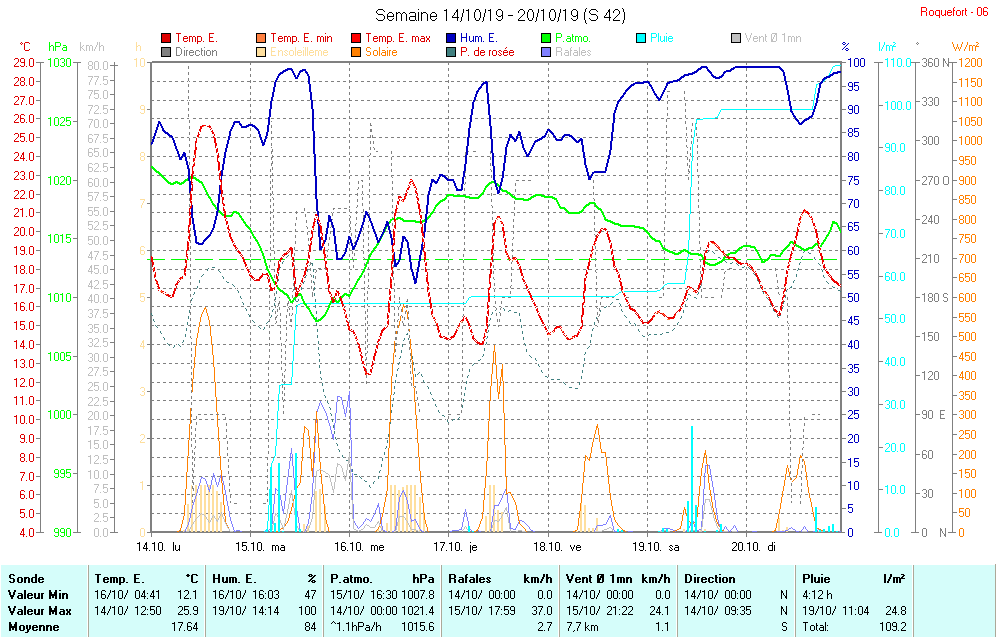Click the 'Valeur Max' row label
This screenshot has width=996, height=637.
(x=39, y=611)
